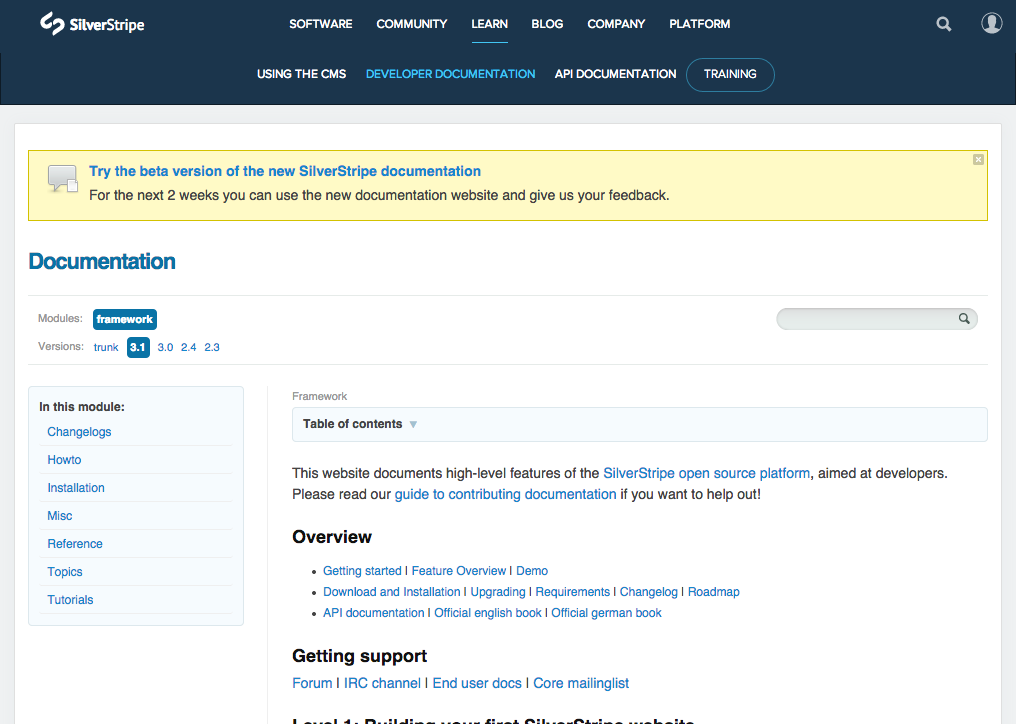Open Official german book link
The height and width of the screenshot is (724, 1016).
606,613
